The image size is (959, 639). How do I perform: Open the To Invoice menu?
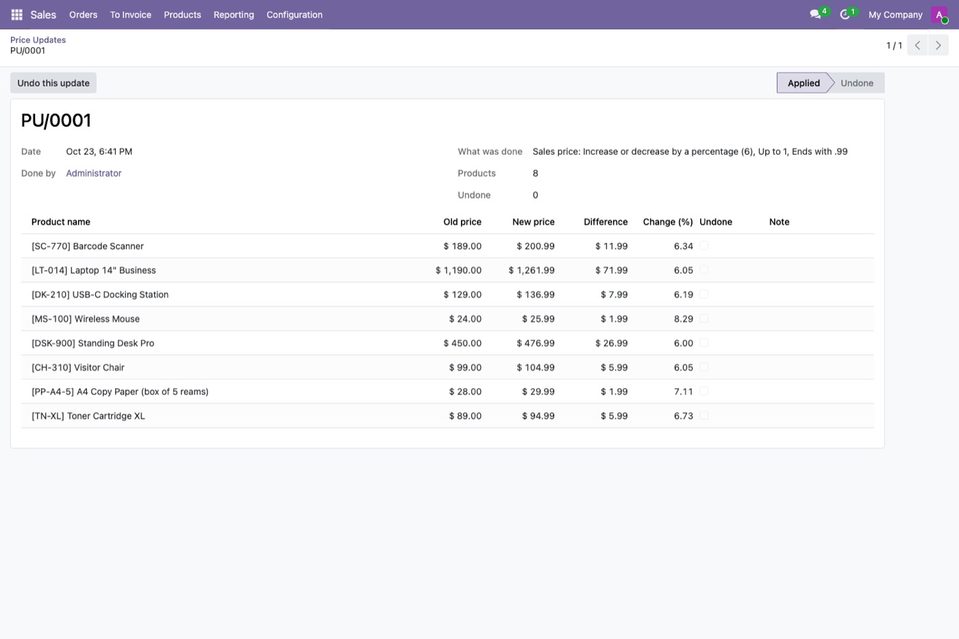pyautogui.click(x=130, y=15)
